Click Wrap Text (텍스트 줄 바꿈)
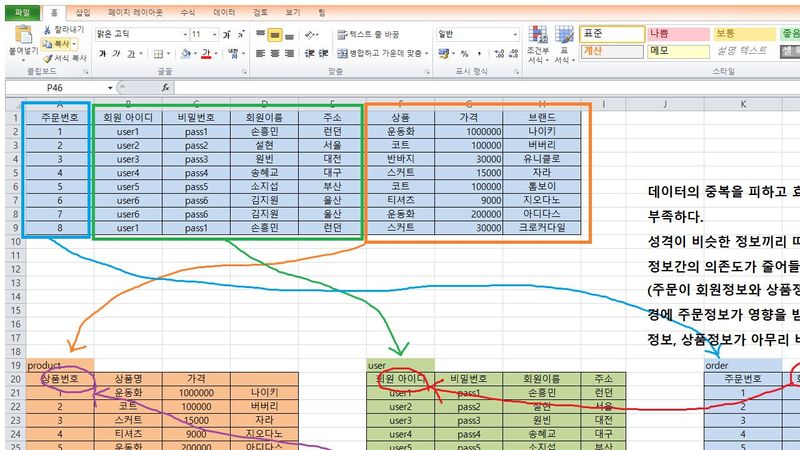Screen dimensions: 800x450 [x=368, y=35]
